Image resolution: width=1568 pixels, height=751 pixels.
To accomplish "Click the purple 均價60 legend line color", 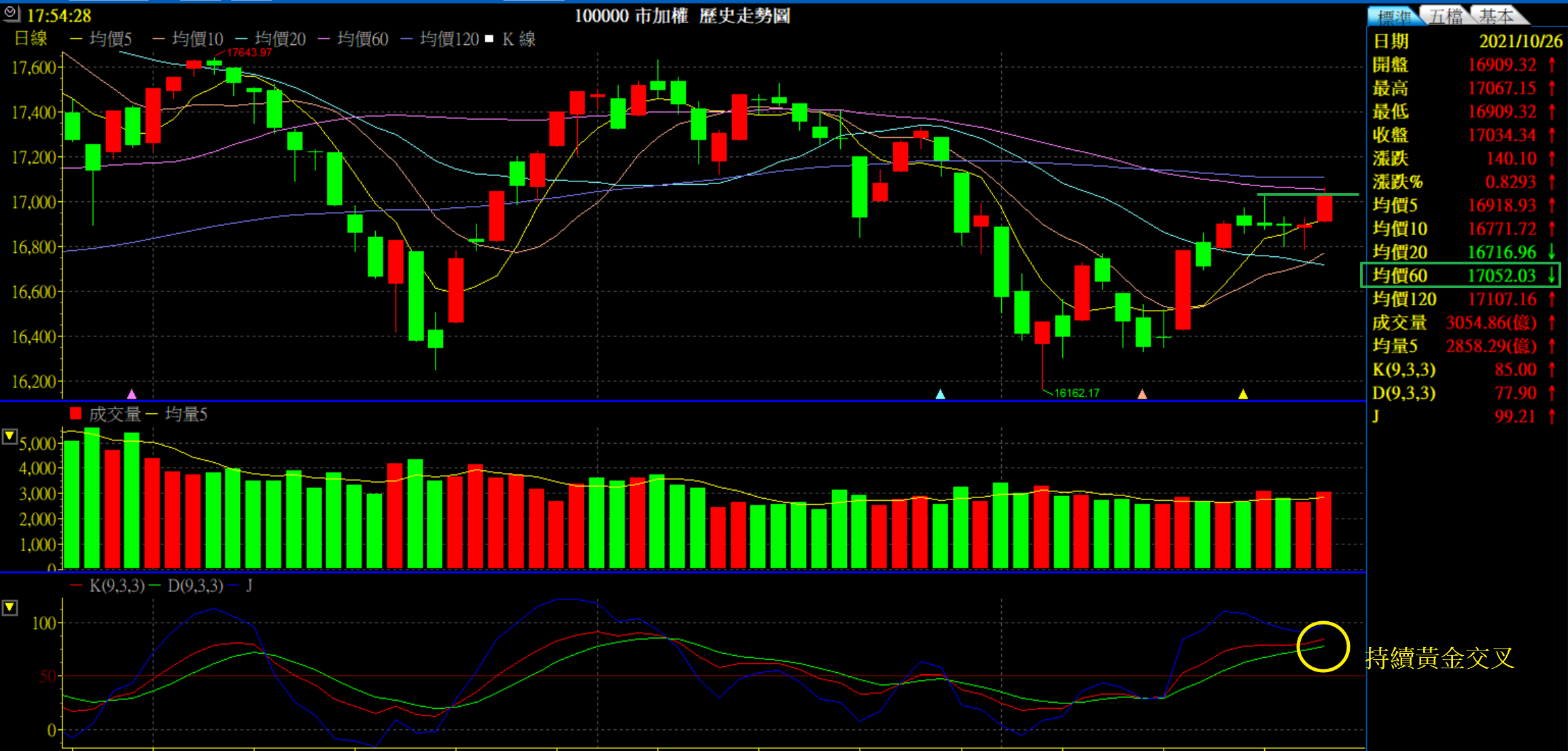I will [x=324, y=39].
